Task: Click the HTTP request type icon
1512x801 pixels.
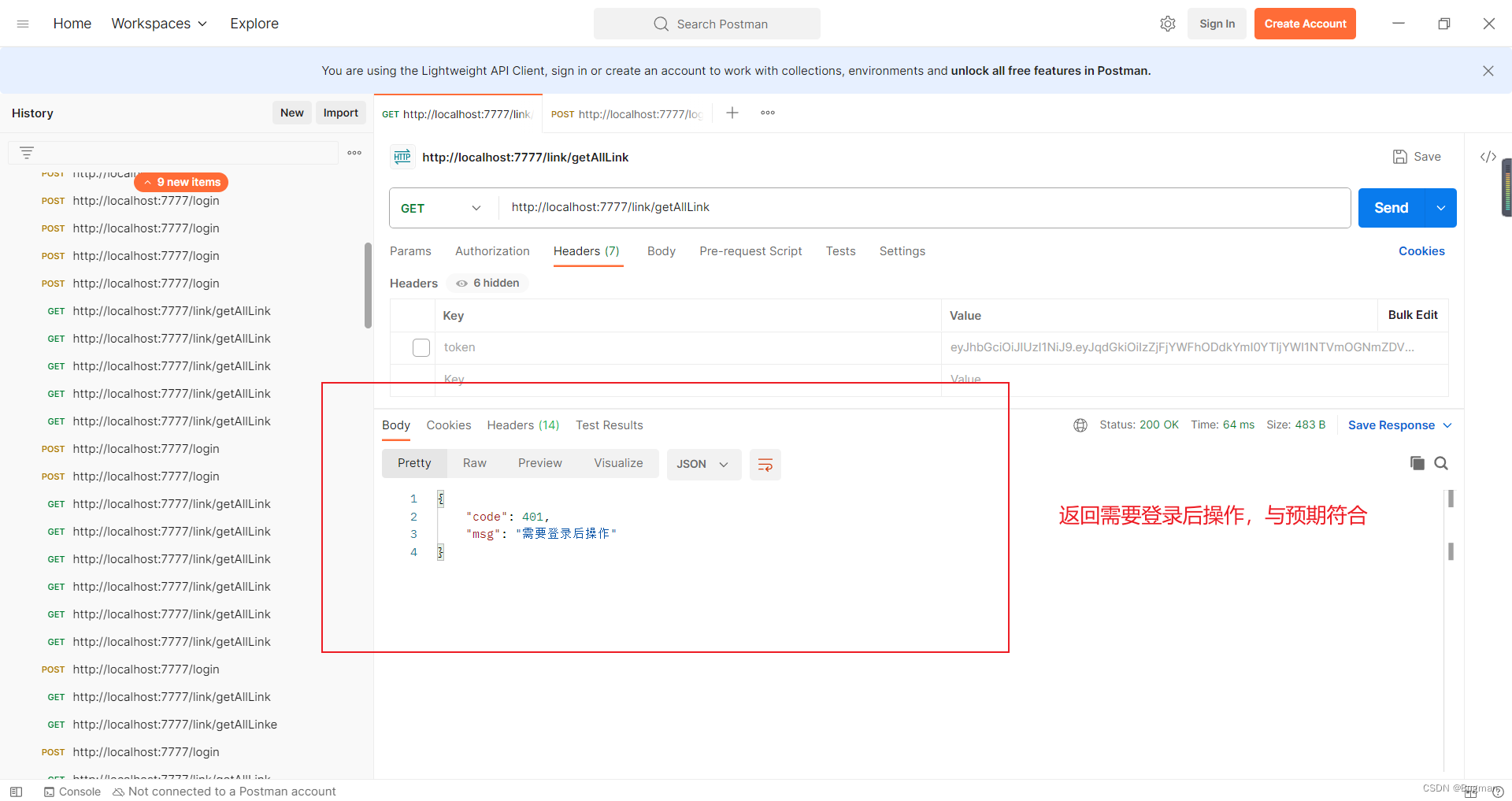Action: (x=402, y=157)
